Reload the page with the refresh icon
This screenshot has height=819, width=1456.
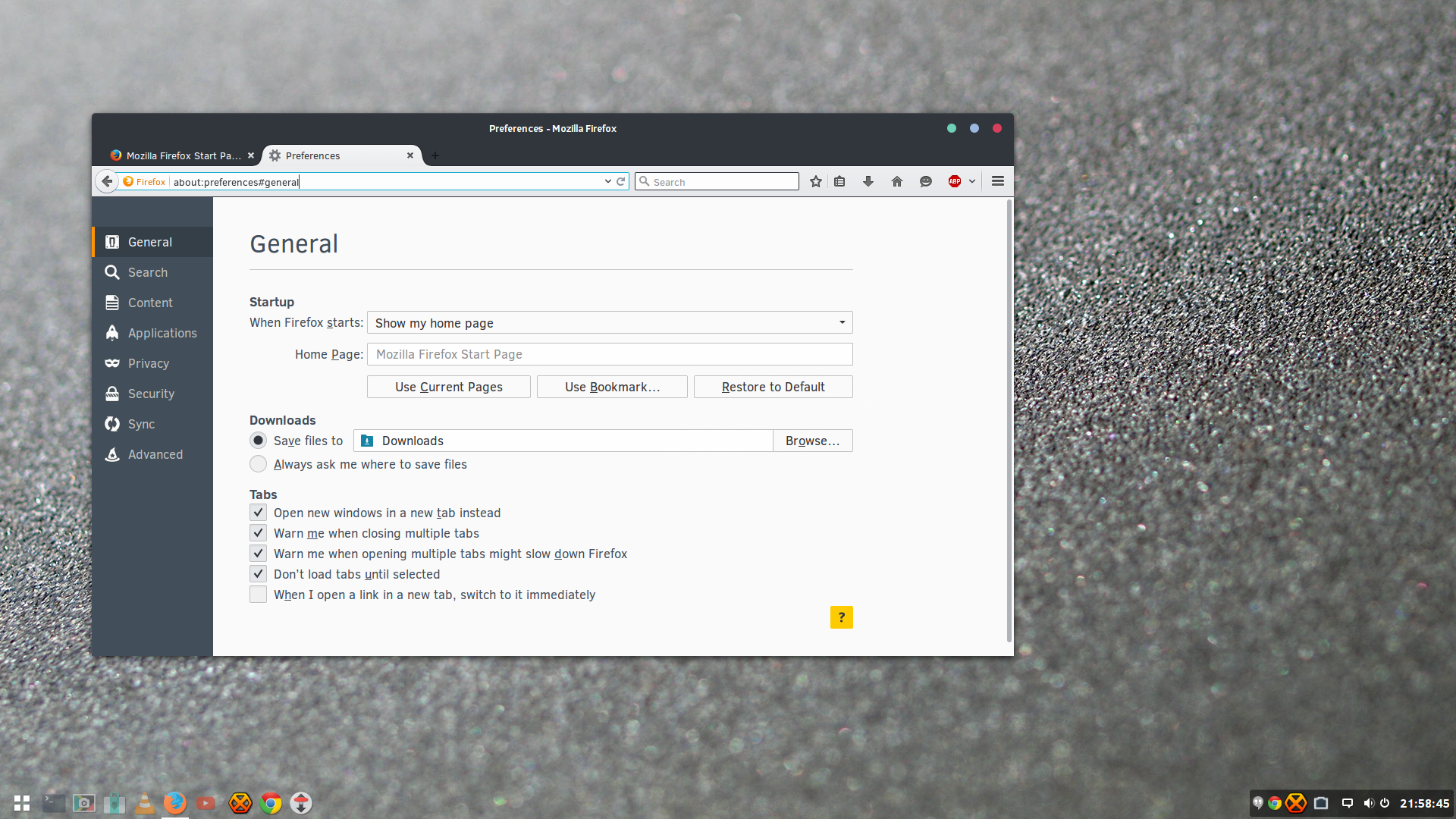click(x=620, y=181)
